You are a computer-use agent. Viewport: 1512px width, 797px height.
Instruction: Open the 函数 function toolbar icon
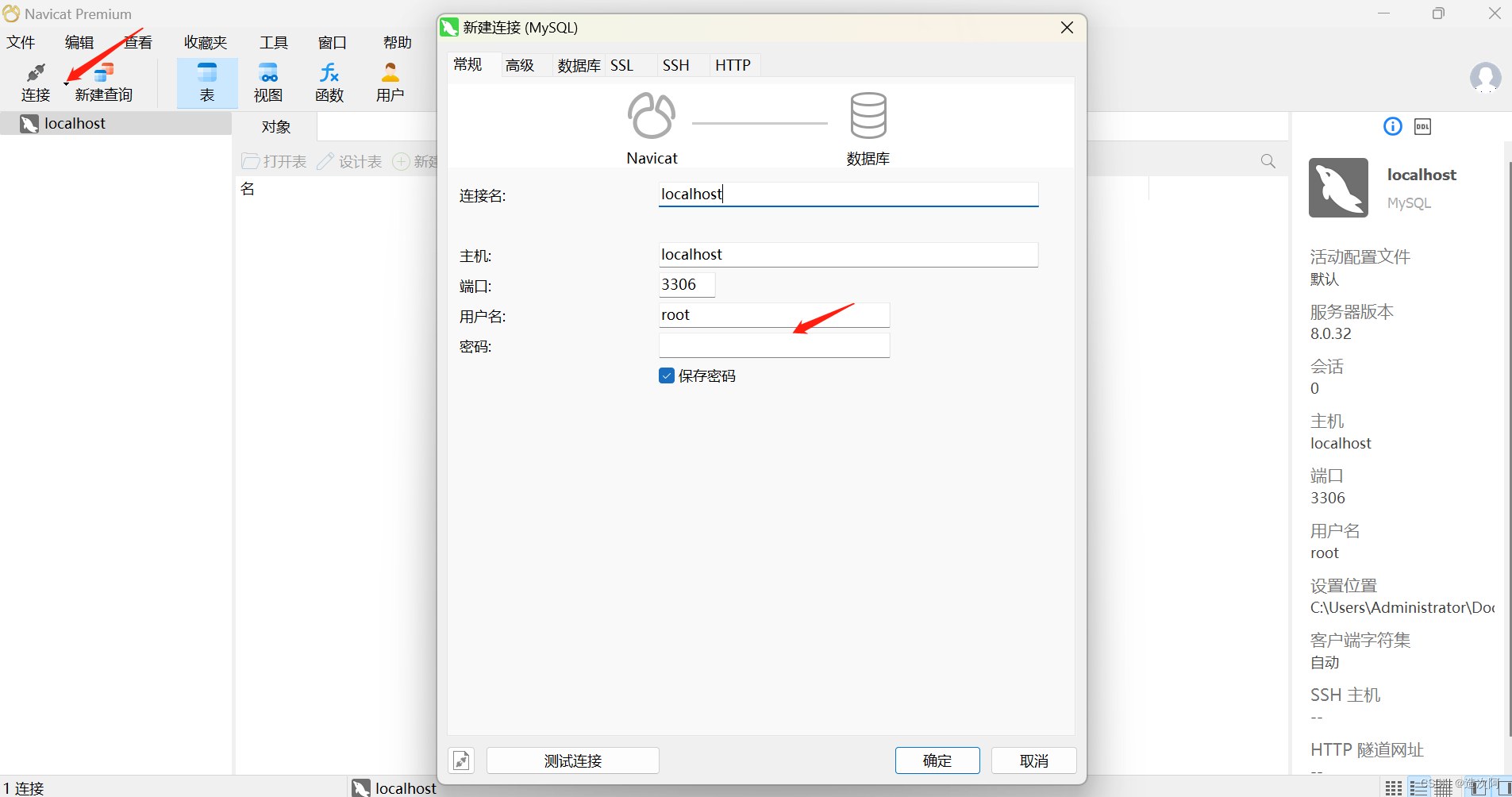pyautogui.click(x=329, y=82)
